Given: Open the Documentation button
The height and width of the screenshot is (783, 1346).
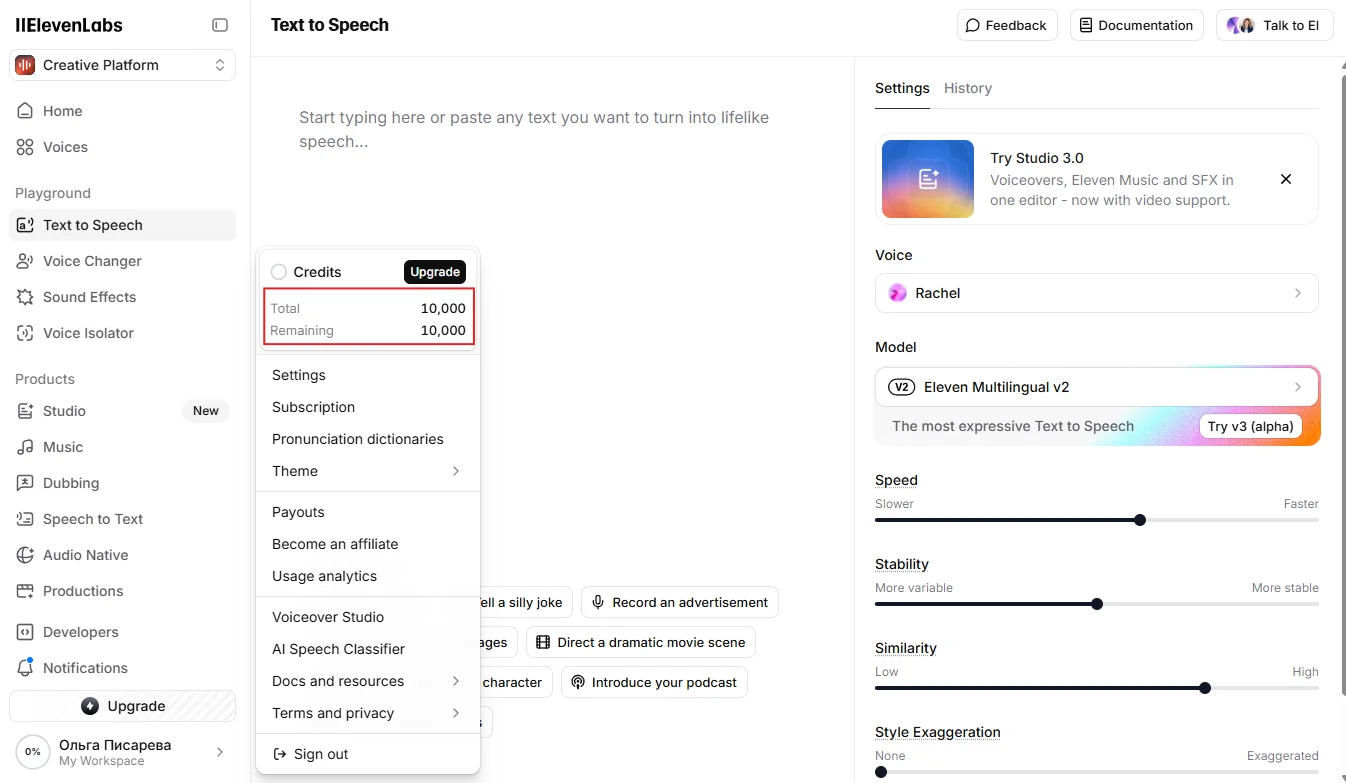Looking at the screenshot, I should point(1137,26).
